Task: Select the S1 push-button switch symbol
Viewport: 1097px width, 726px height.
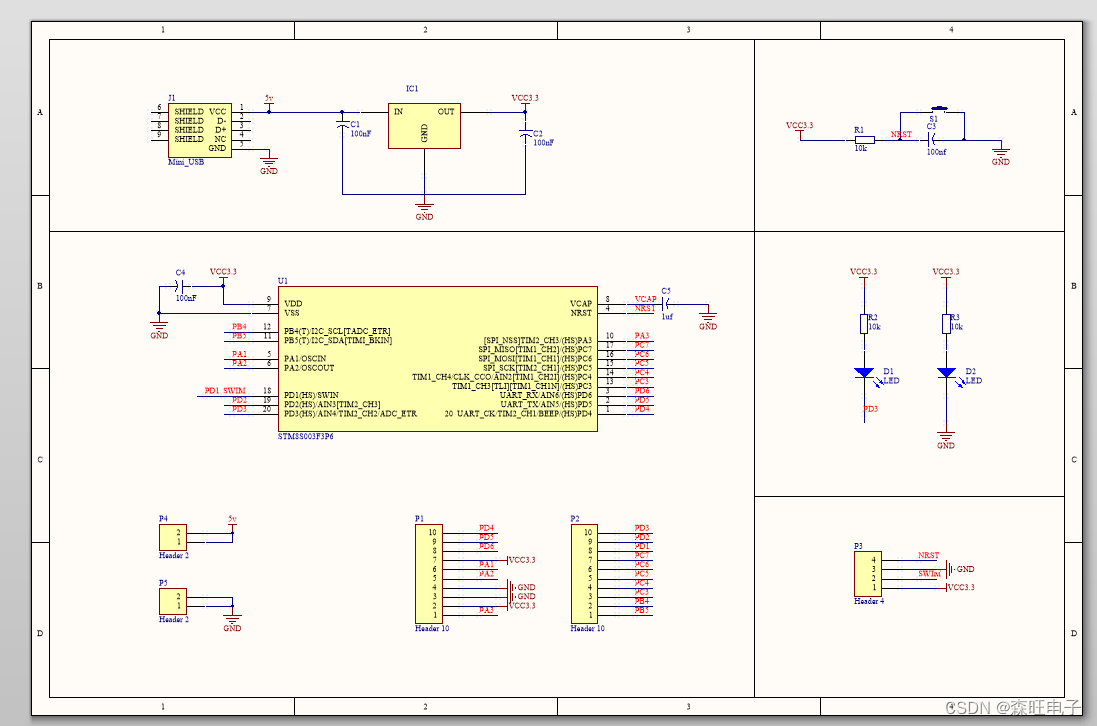Action: tap(939, 109)
